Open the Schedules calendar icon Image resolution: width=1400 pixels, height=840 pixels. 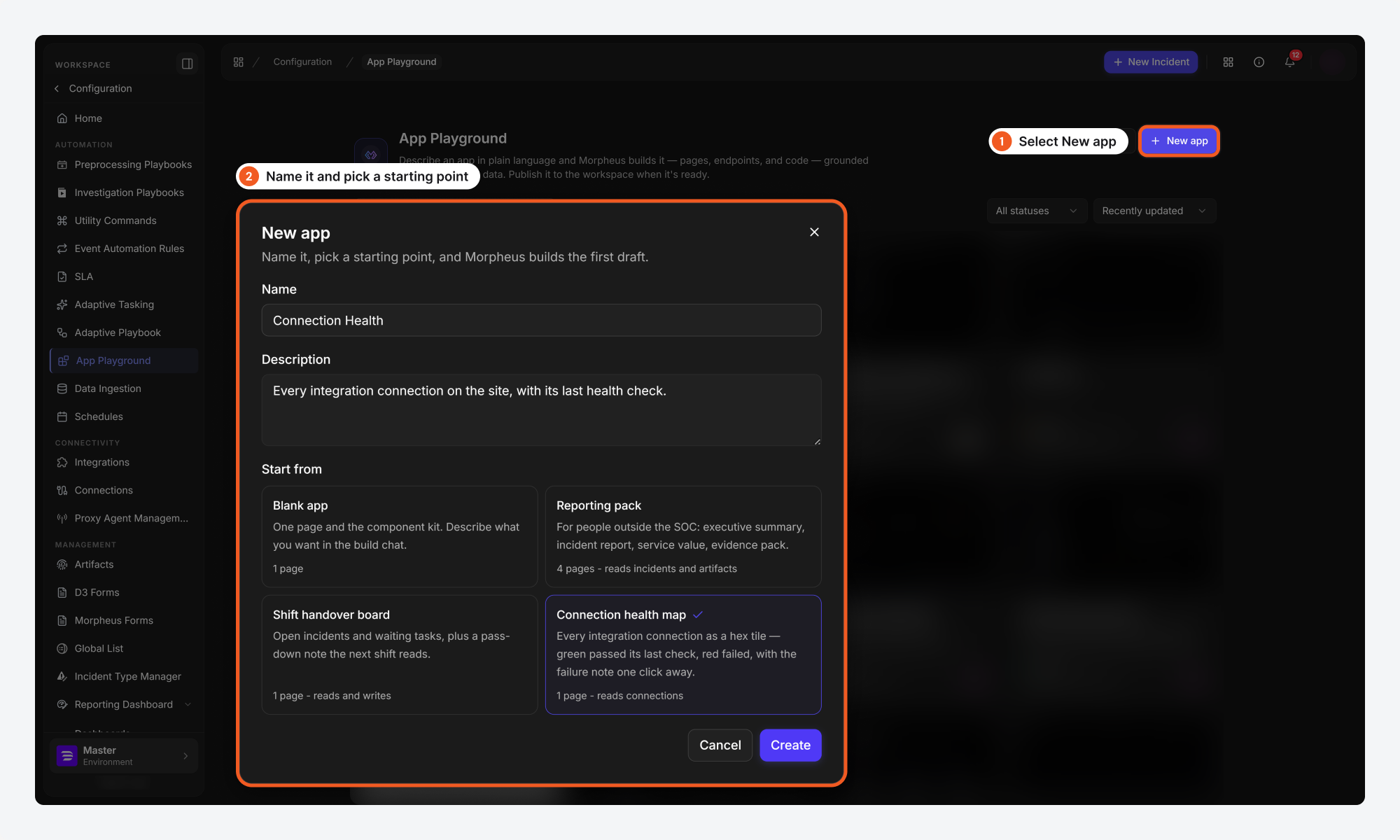point(62,416)
